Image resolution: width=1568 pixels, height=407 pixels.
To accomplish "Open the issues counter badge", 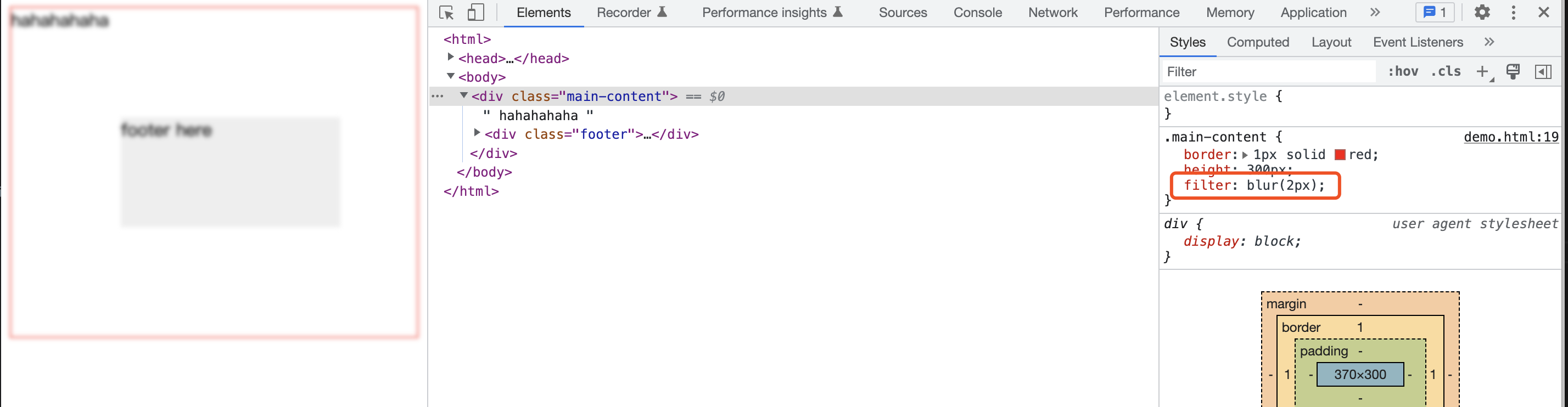I will click(x=1435, y=13).
